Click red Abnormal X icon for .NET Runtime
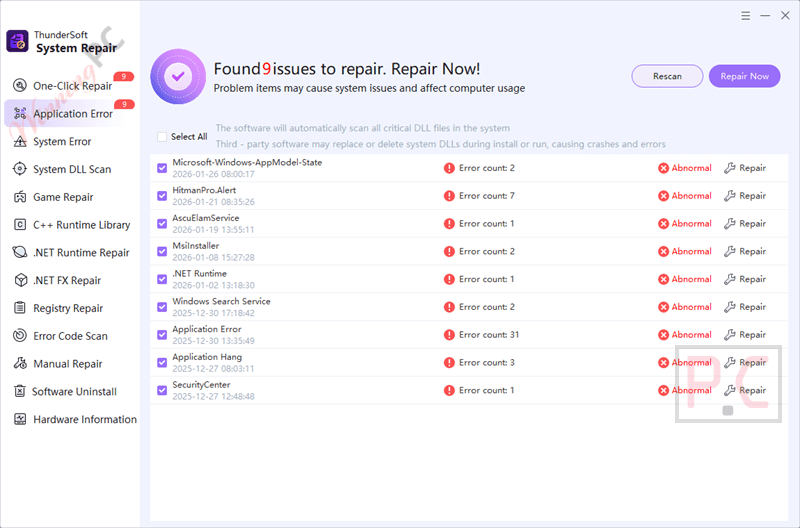Viewport: 800px width, 528px height. 663,279
